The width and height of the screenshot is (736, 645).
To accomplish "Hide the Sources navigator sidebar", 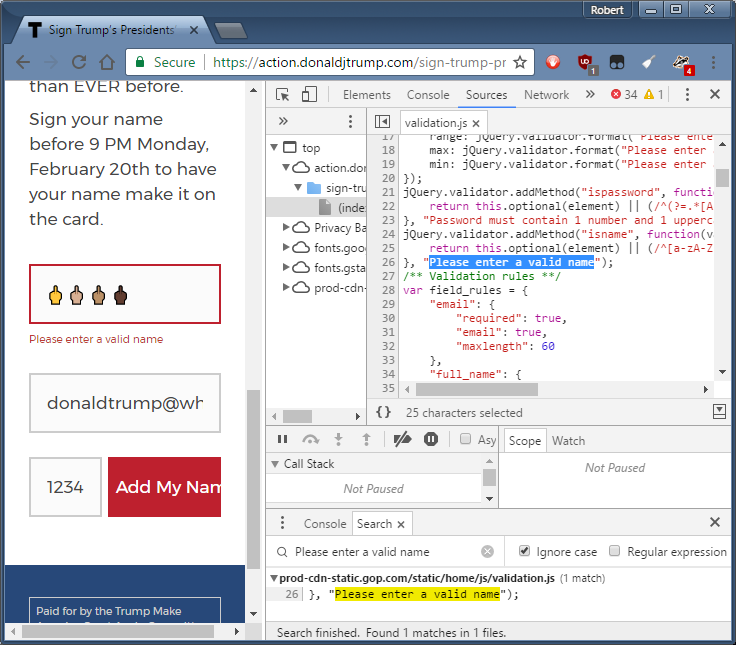I will [x=382, y=122].
